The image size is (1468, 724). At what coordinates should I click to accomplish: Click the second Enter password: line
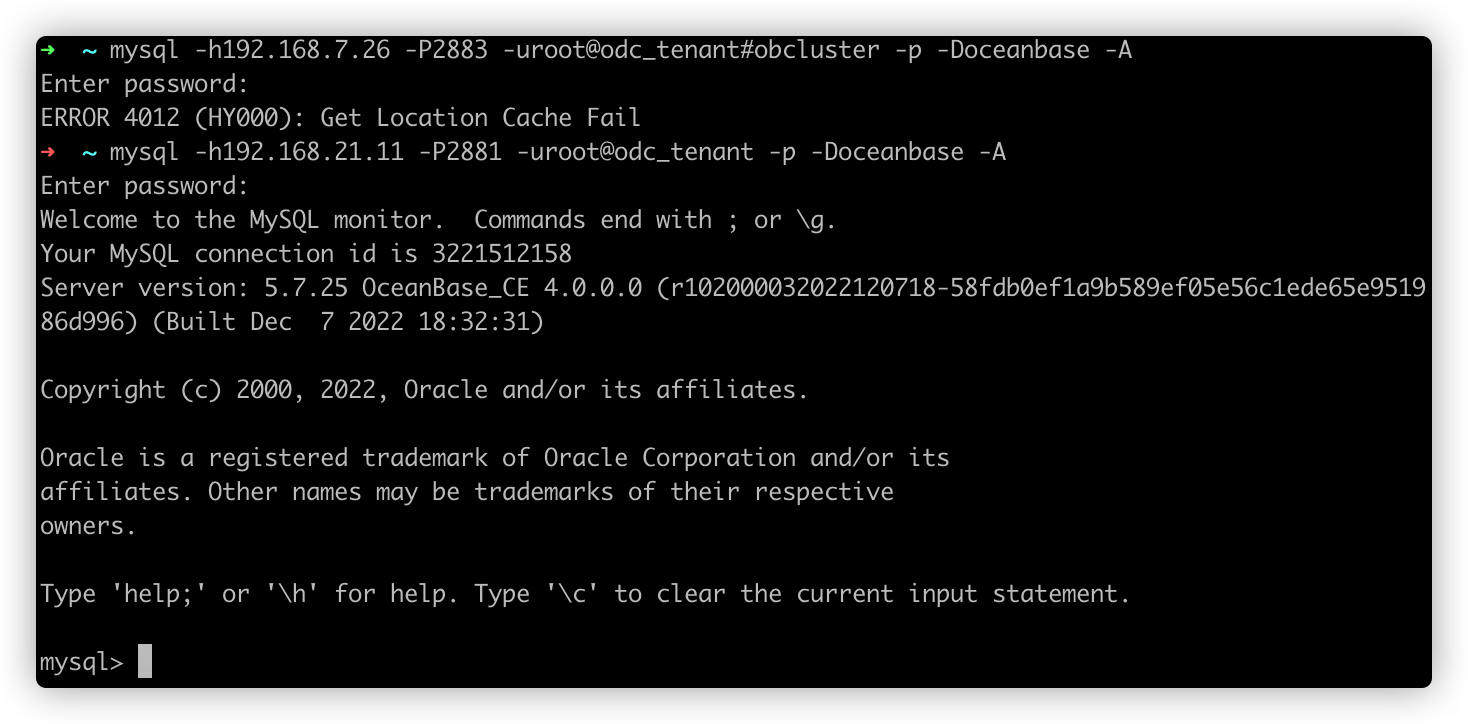click(144, 186)
